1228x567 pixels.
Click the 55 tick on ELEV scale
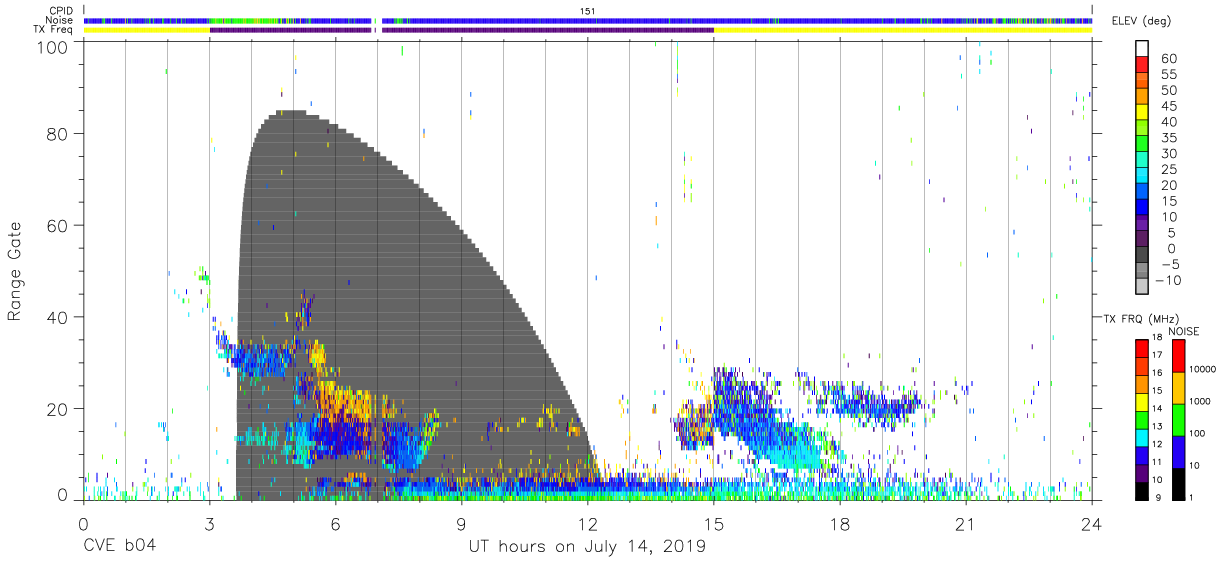coord(1168,75)
